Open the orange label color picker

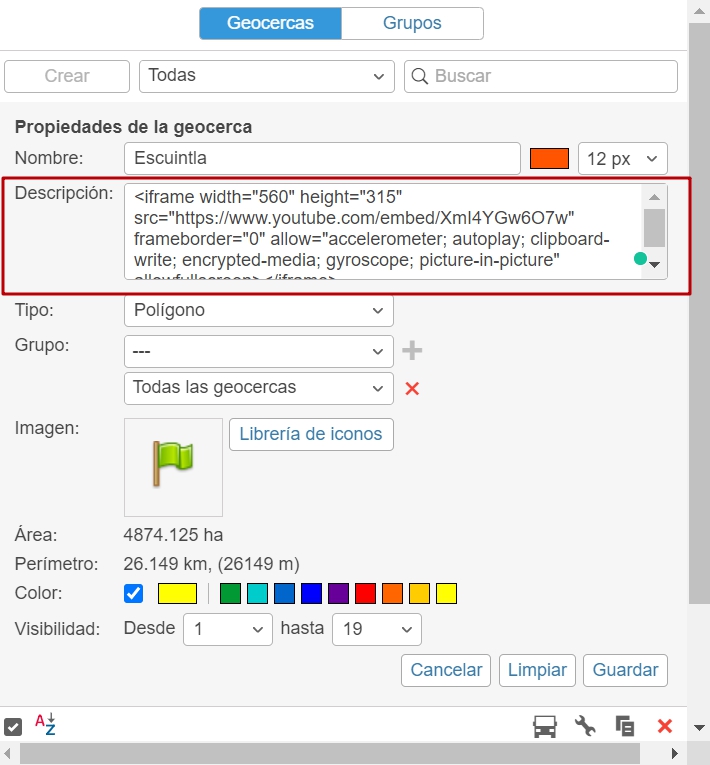pyautogui.click(x=549, y=159)
